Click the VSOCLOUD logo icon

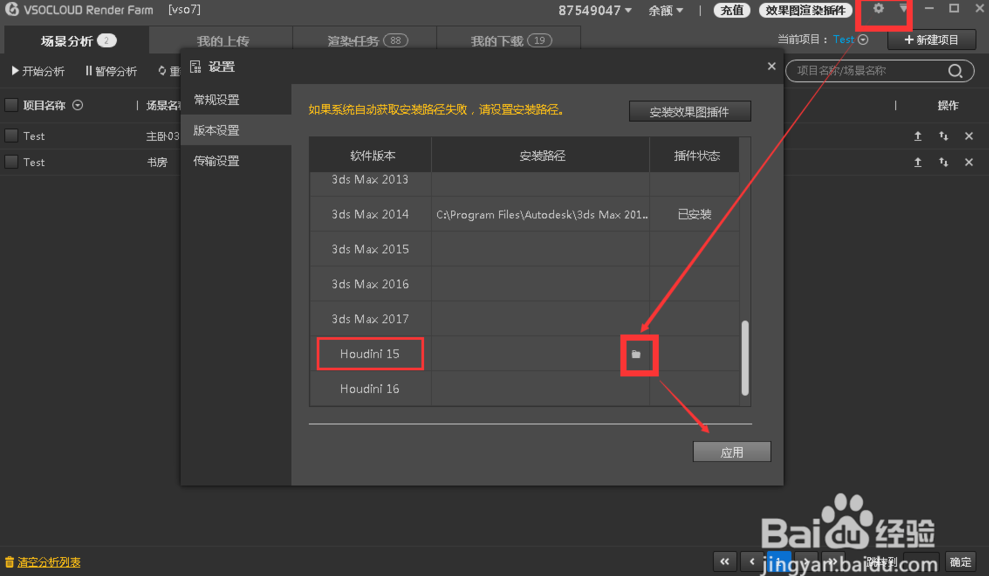(x=11, y=9)
